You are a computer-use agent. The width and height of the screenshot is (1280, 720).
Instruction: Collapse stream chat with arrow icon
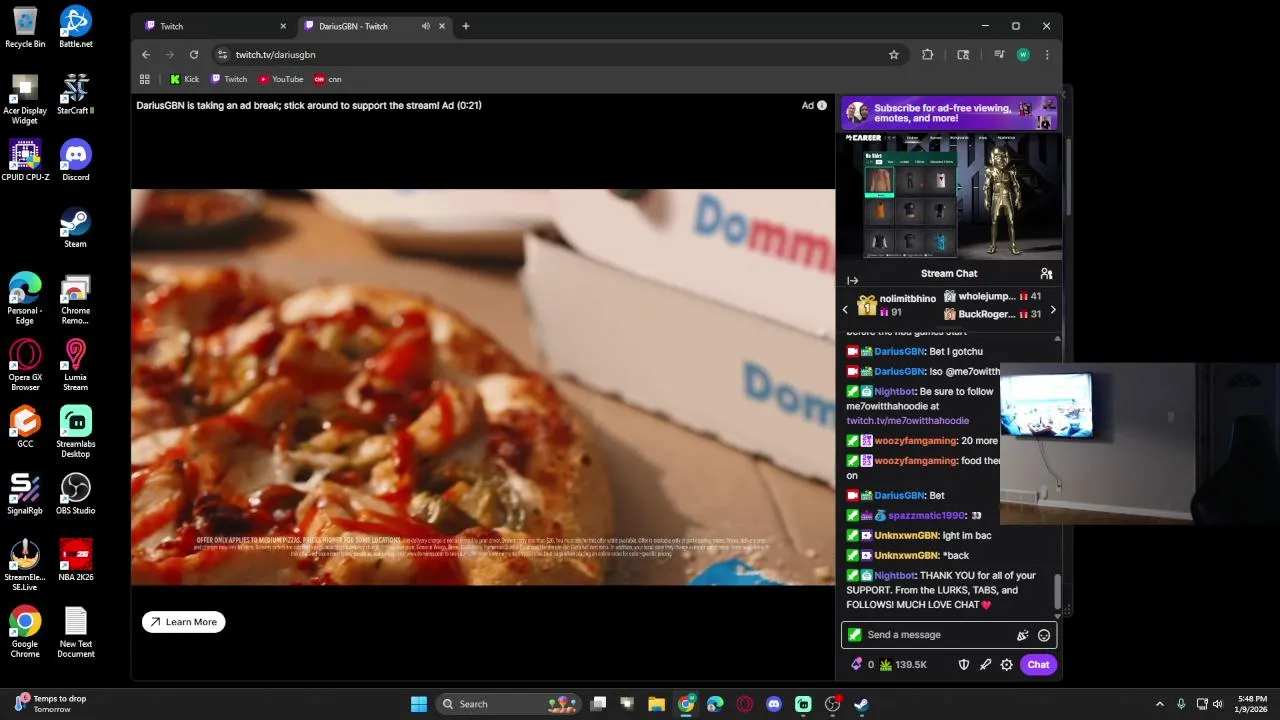[852, 281]
